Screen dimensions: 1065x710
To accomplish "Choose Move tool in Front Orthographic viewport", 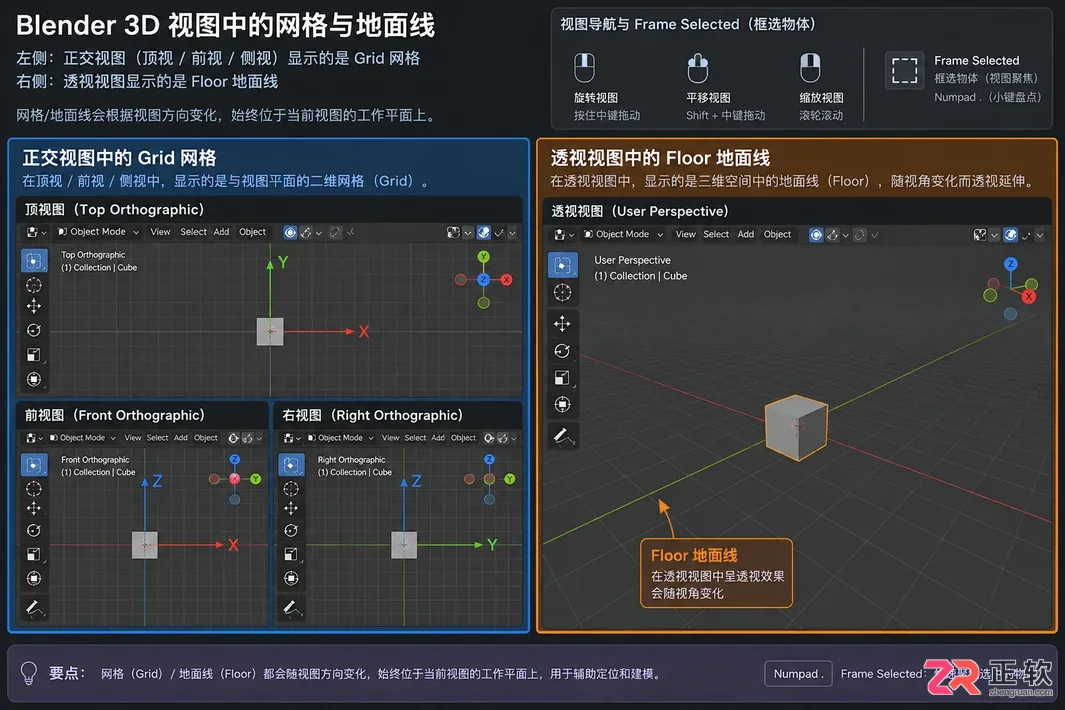I will pyautogui.click(x=33, y=509).
